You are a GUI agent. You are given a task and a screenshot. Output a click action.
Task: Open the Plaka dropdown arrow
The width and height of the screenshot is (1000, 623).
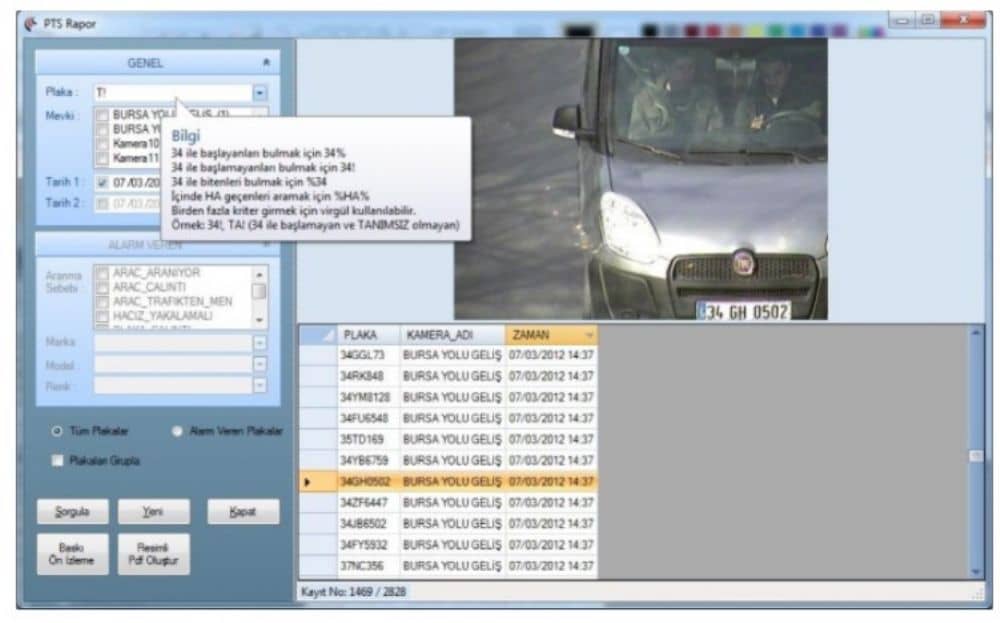click(260, 93)
